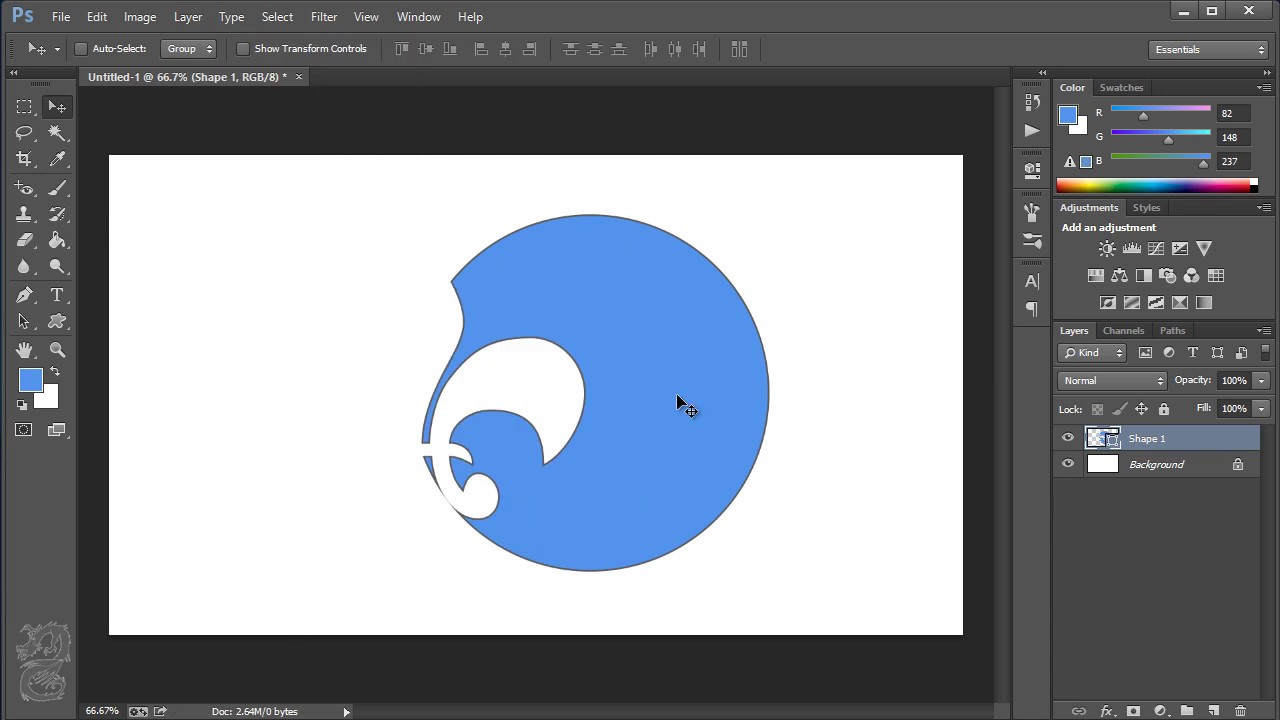Change the screen mode

click(x=57, y=430)
